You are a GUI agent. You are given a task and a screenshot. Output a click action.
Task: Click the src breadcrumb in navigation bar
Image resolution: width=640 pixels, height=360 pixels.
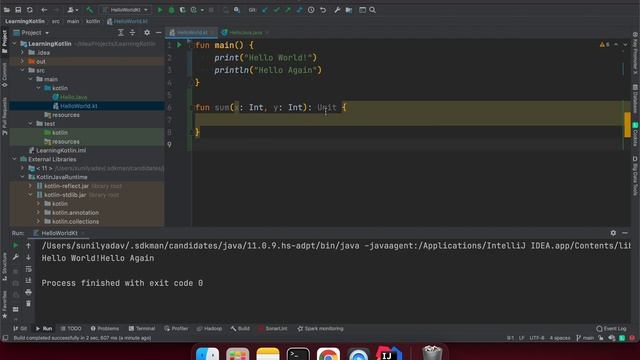pos(56,21)
